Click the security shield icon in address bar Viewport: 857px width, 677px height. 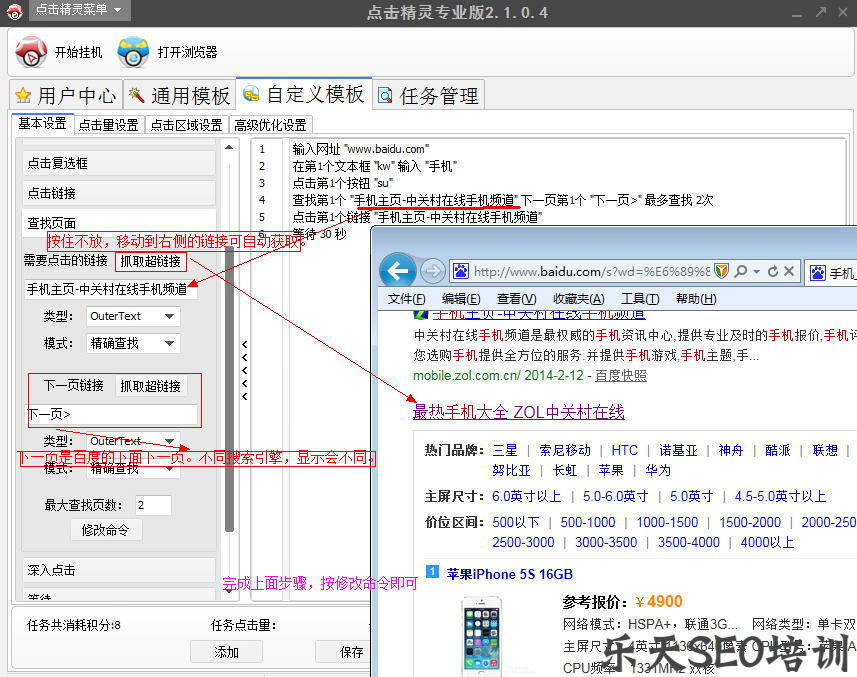point(719,271)
